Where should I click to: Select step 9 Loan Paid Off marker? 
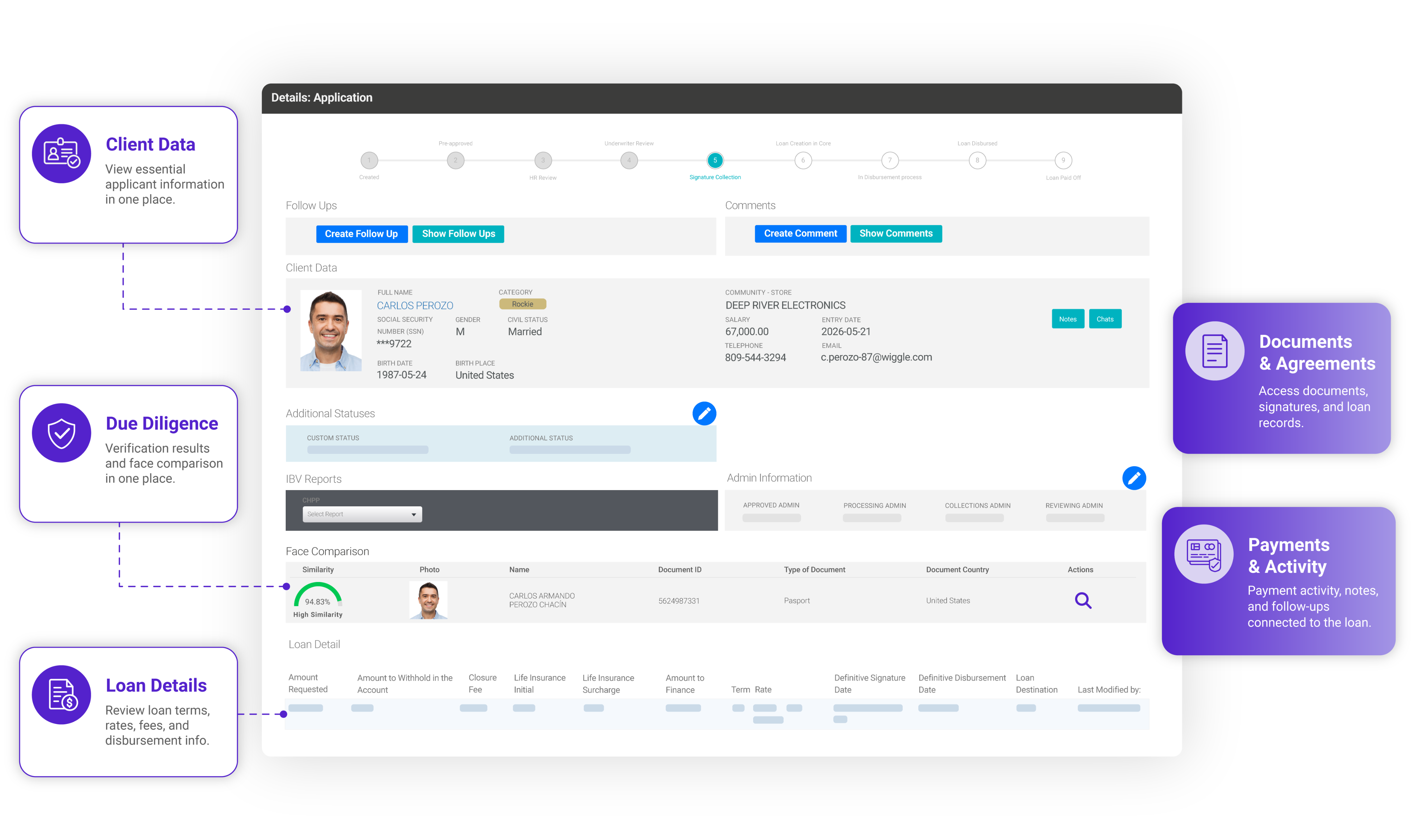(x=1063, y=160)
